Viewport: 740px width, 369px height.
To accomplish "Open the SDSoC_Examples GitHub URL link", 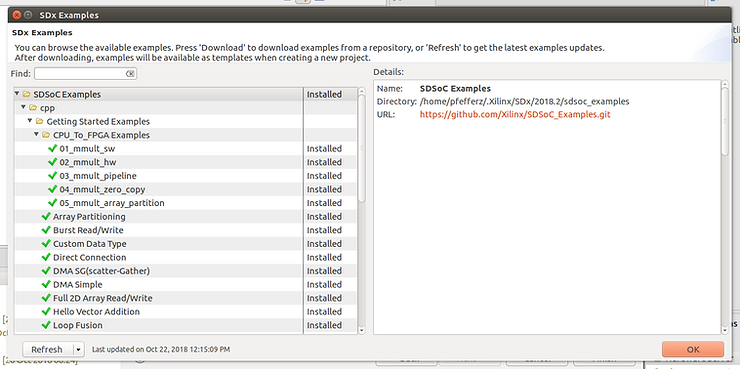I will pos(515,115).
